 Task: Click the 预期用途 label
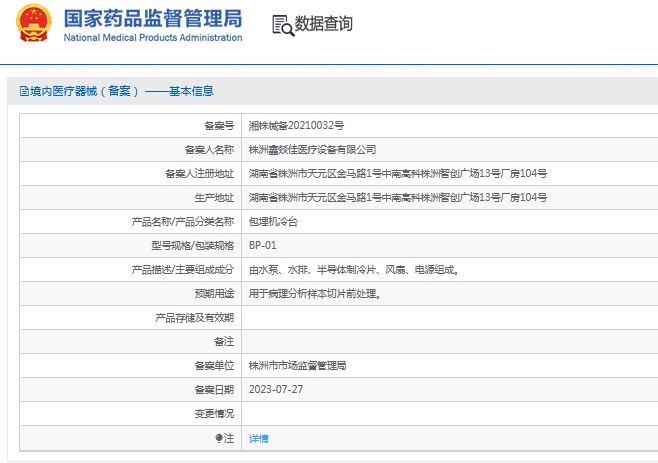(214, 294)
